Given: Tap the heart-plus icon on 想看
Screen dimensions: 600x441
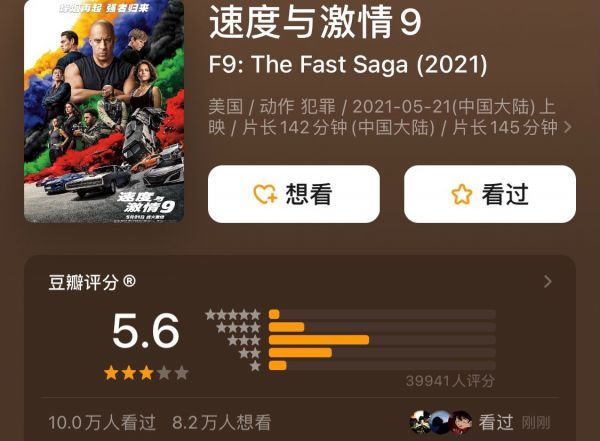Looking at the screenshot, I should pyautogui.click(x=265, y=194).
